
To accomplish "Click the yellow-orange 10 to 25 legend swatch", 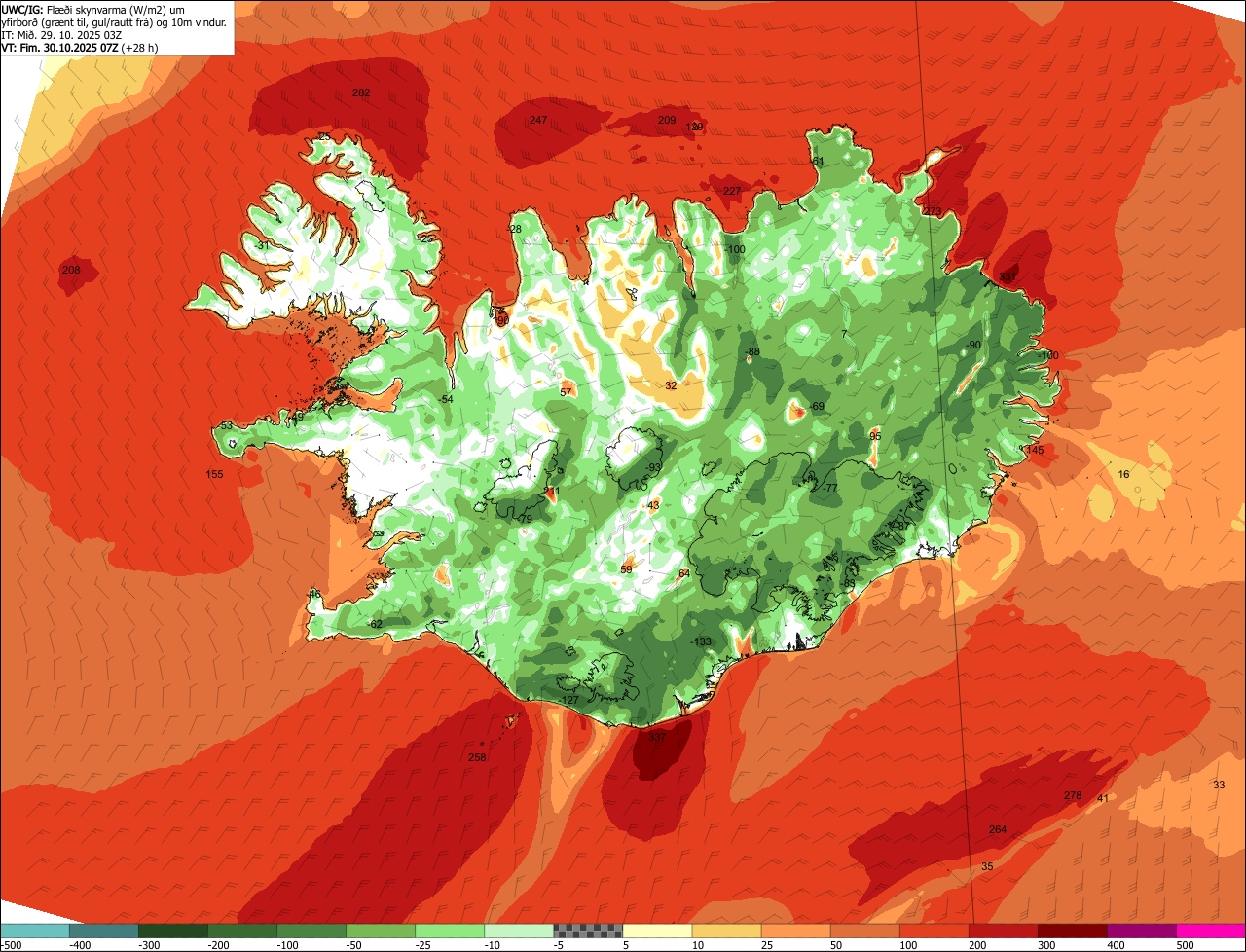I will 726,931.
